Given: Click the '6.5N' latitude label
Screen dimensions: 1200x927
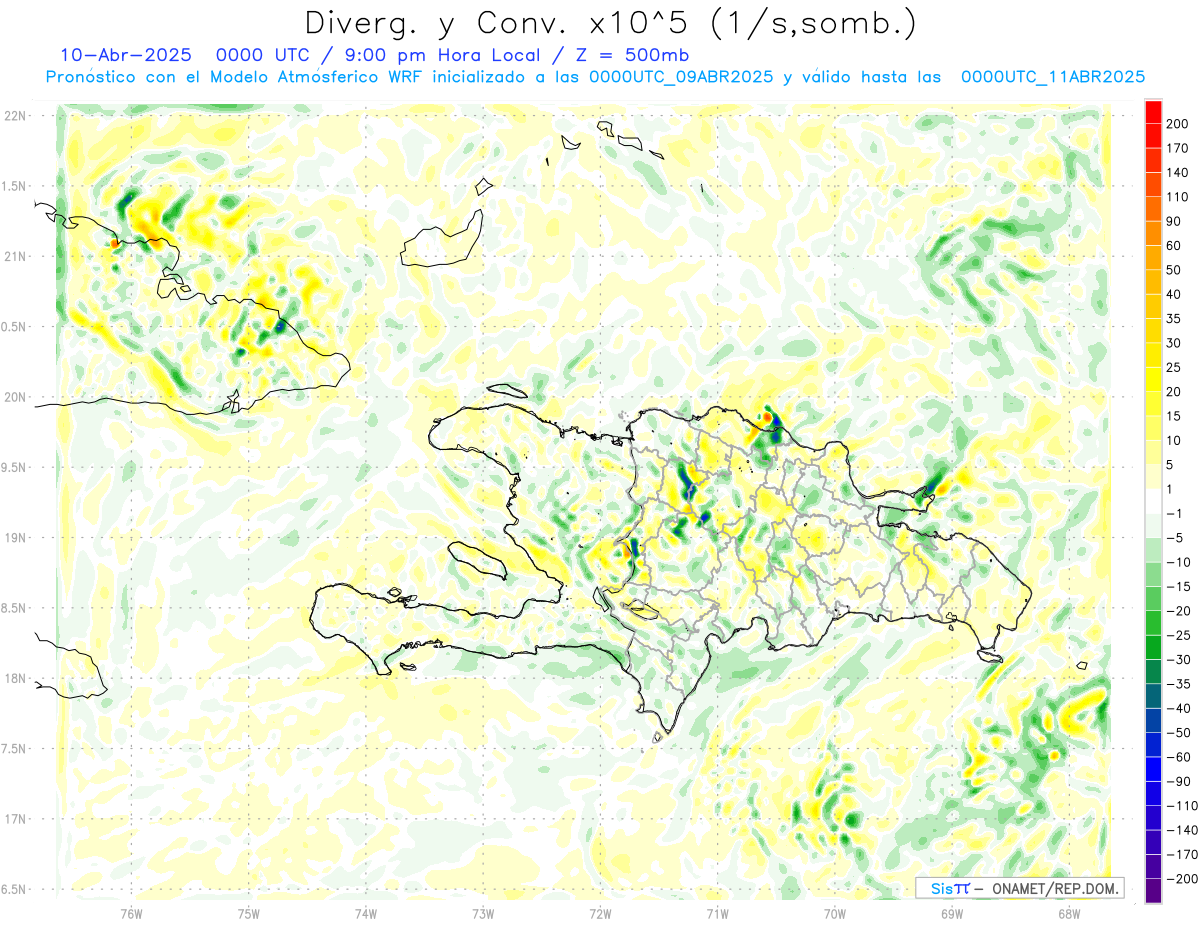Looking at the screenshot, I should click(15, 890).
